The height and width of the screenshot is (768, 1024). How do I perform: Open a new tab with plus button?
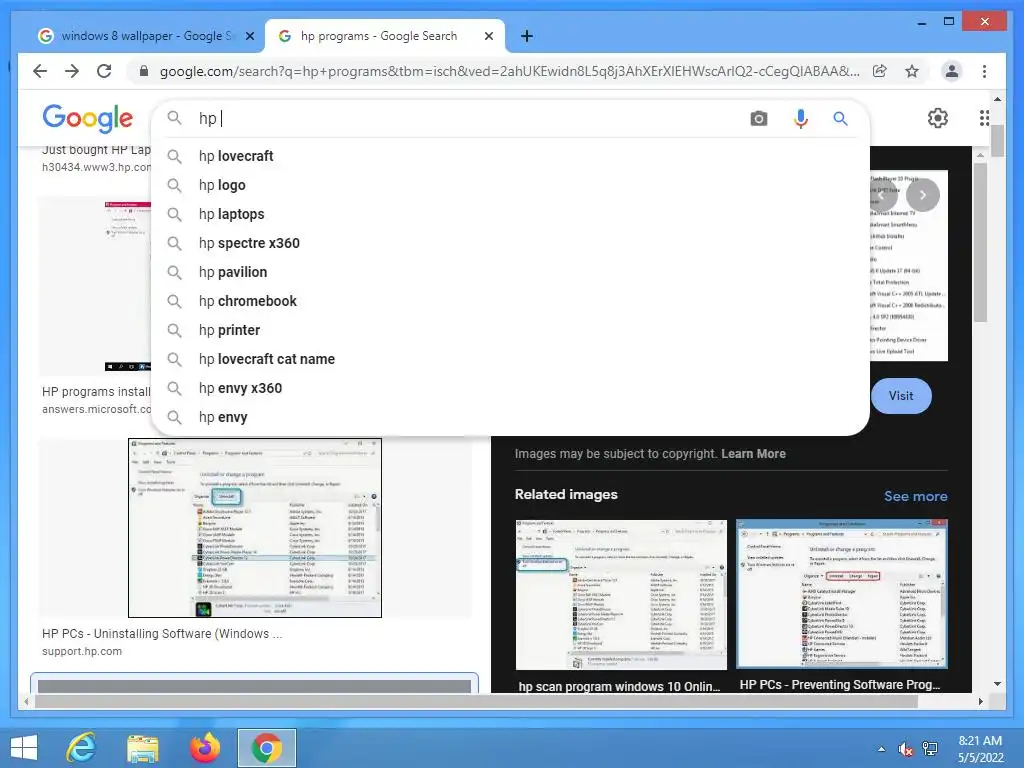click(527, 37)
